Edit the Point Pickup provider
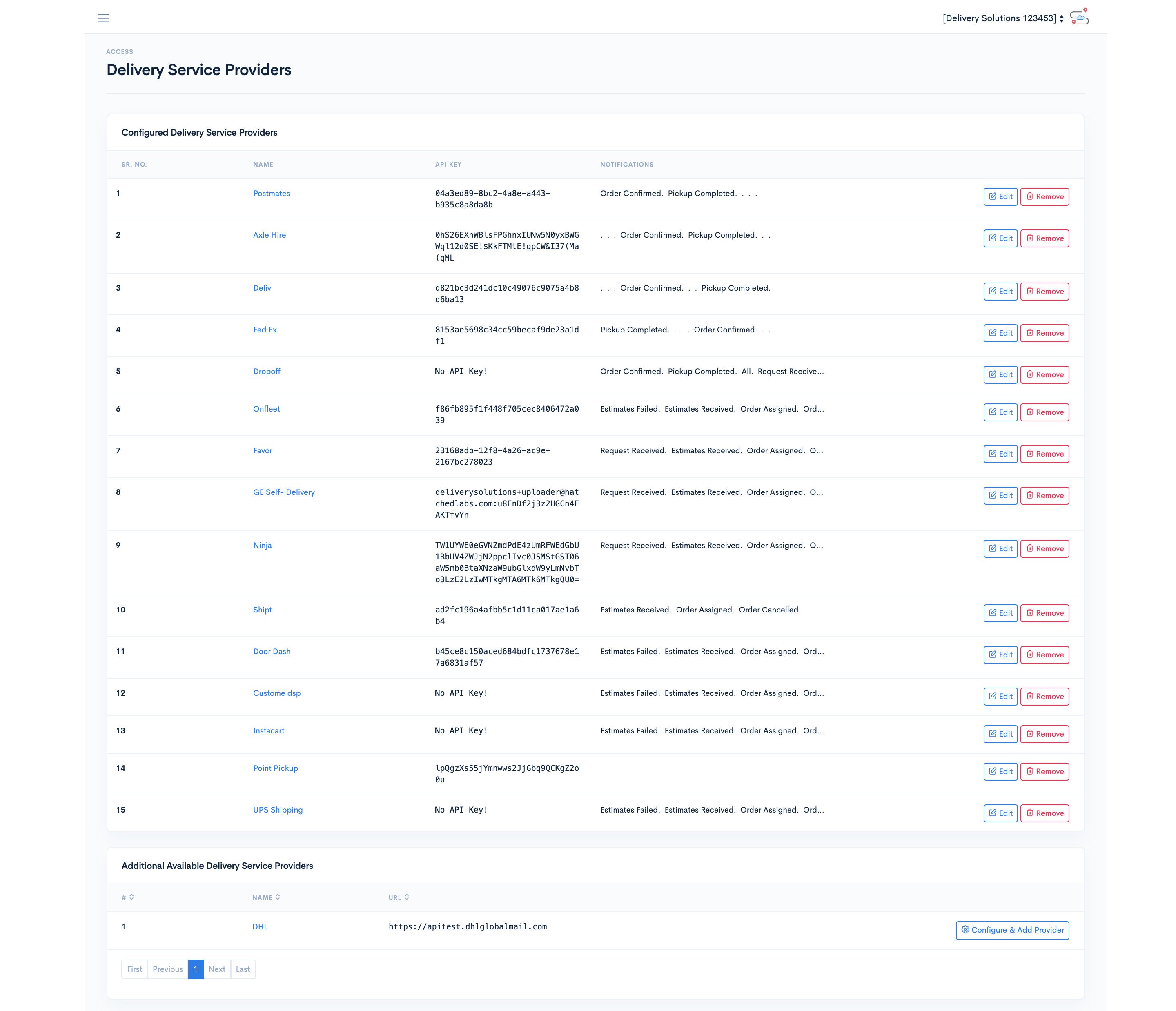The image size is (1176, 1011). [x=1000, y=771]
